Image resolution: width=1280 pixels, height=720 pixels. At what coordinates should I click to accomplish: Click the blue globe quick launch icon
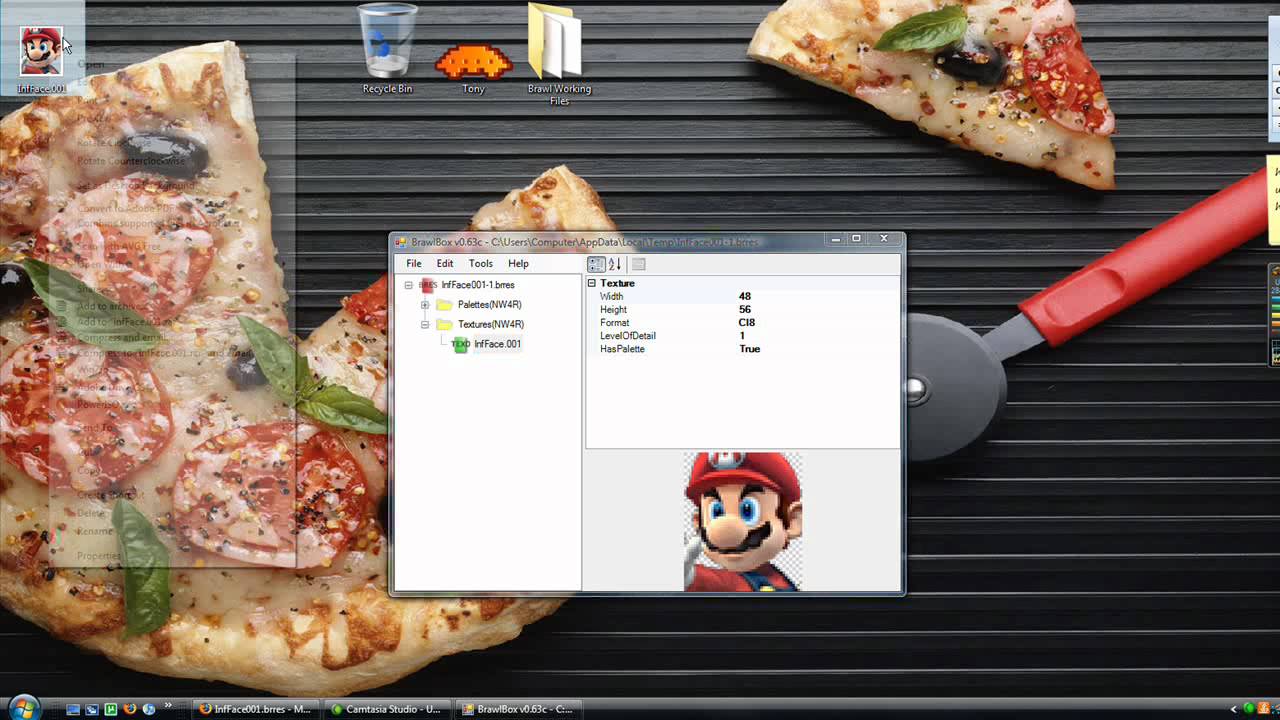pyautogui.click(x=149, y=709)
